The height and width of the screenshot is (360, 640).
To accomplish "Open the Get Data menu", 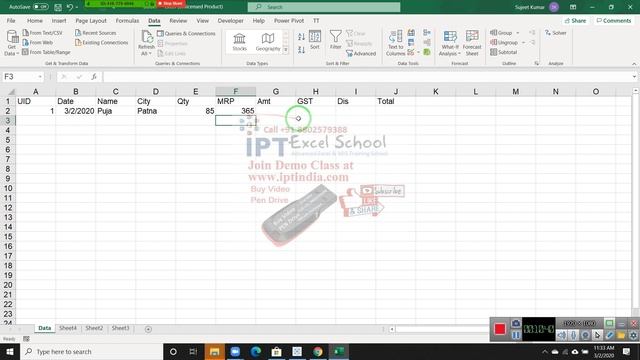I will 11,42.
